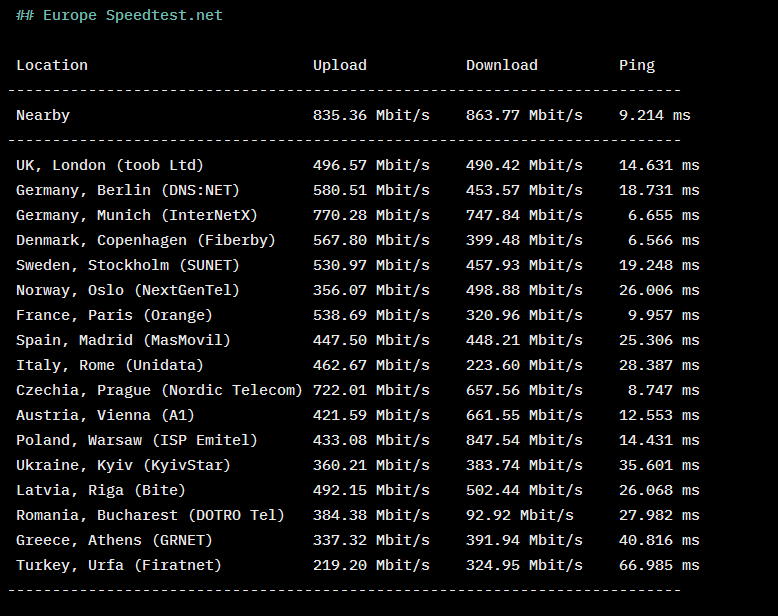Click 'Spain, Madrid (MasMovil)' row label
The height and width of the screenshot is (616, 778).
124,340
